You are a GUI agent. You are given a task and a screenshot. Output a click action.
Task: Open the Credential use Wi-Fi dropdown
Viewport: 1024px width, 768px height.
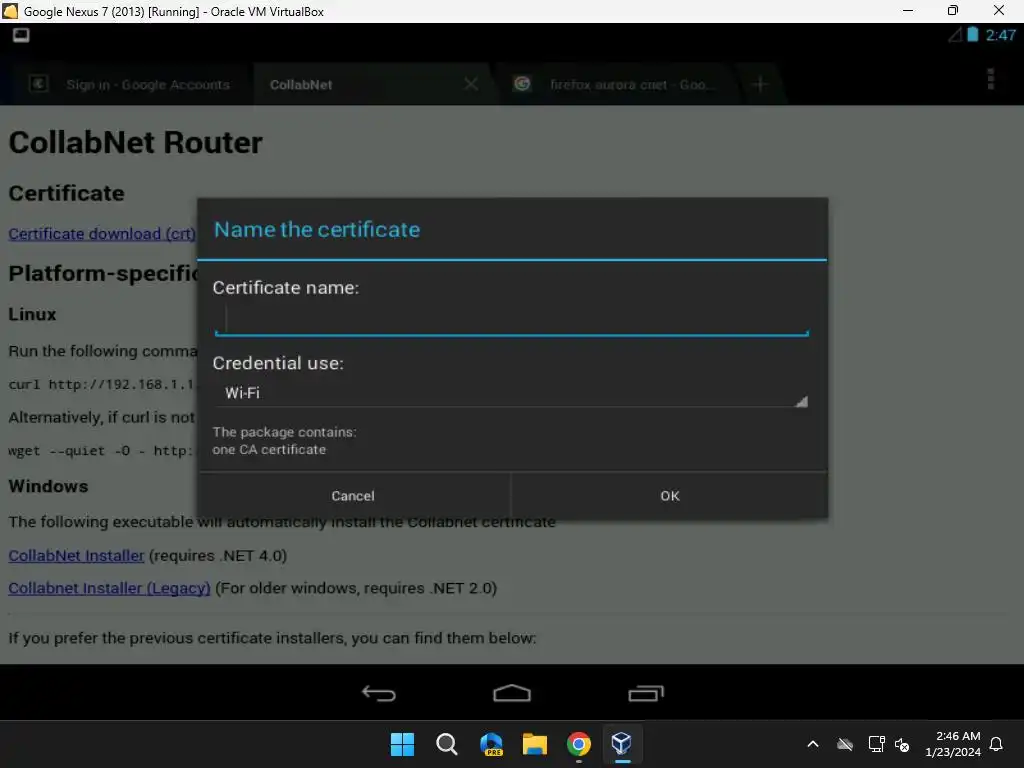[511, 392]
